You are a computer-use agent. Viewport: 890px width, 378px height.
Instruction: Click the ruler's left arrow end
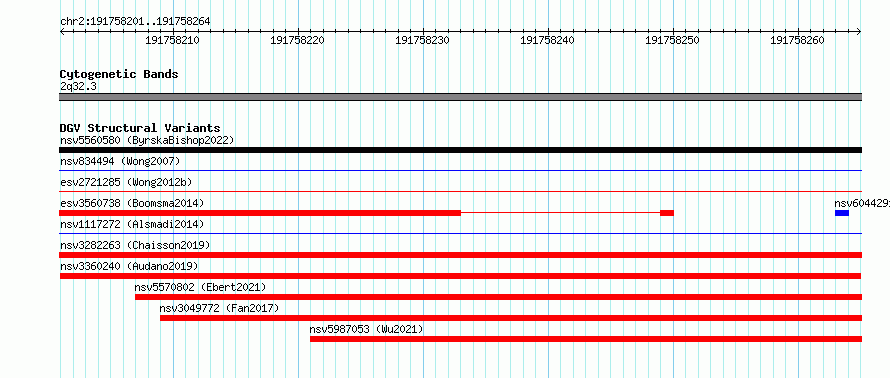point(62,32)
